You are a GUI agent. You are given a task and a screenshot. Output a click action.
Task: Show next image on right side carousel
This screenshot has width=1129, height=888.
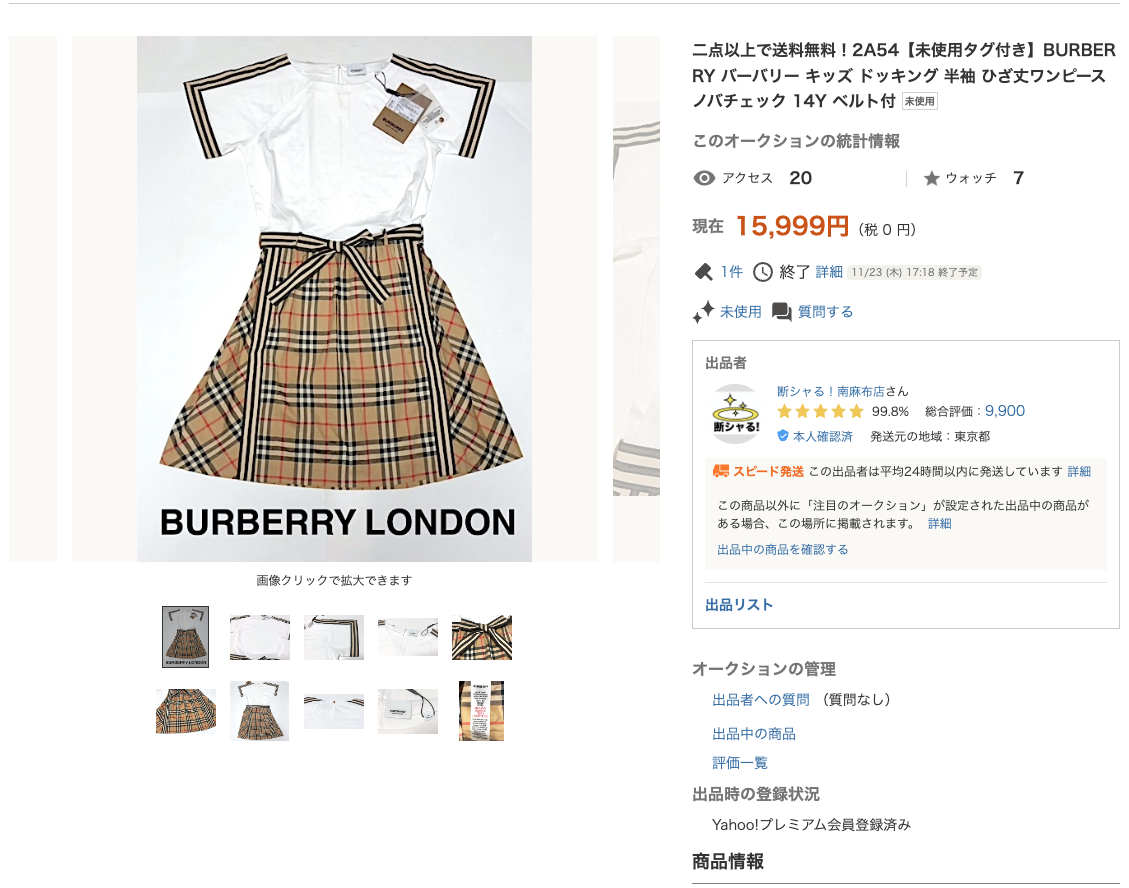pyautogui.click(x=637, y=298)
